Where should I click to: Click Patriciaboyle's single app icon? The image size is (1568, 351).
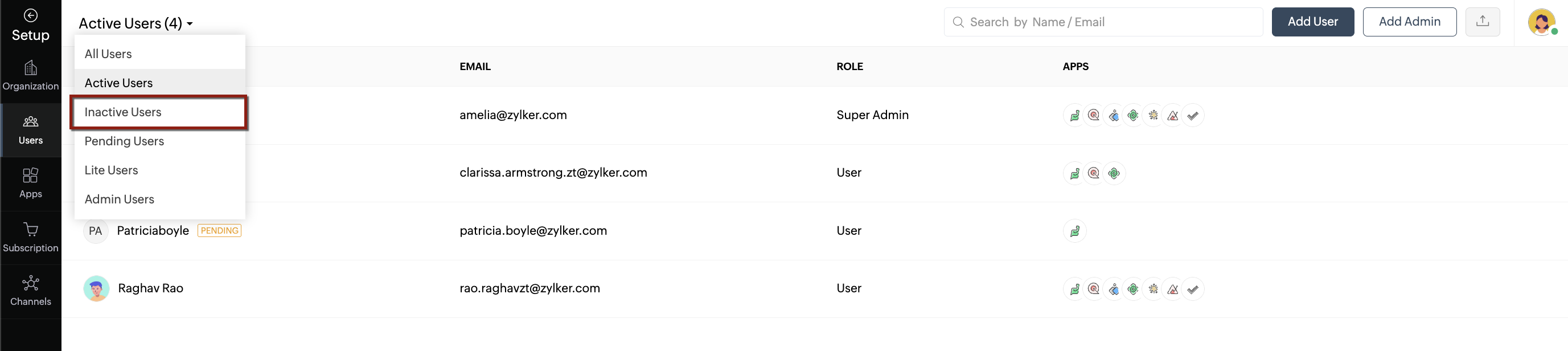[x=1074, y=231]
